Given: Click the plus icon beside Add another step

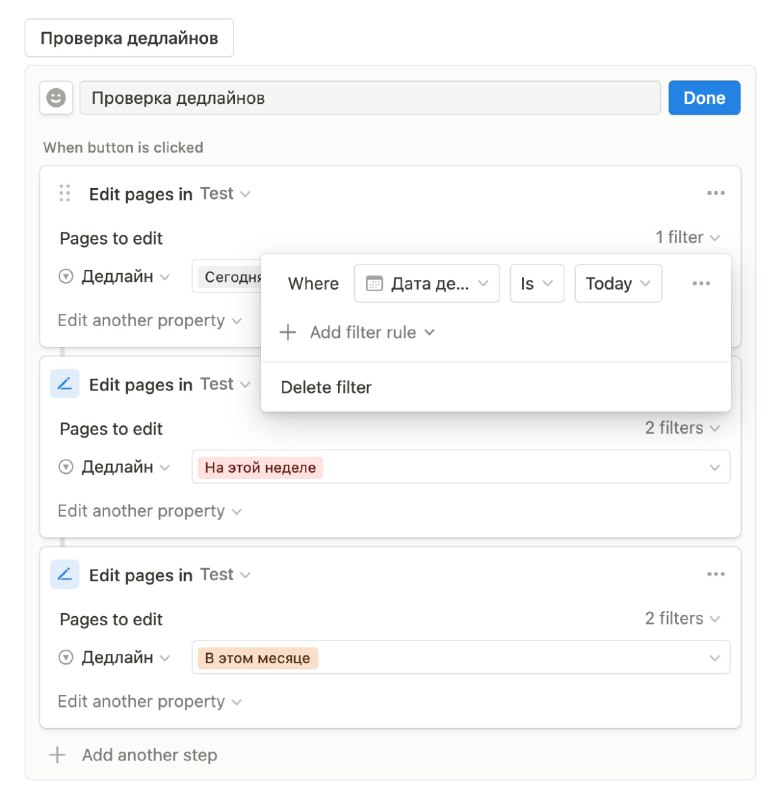Looking at the screenshot, I should (x=58, y=755).
